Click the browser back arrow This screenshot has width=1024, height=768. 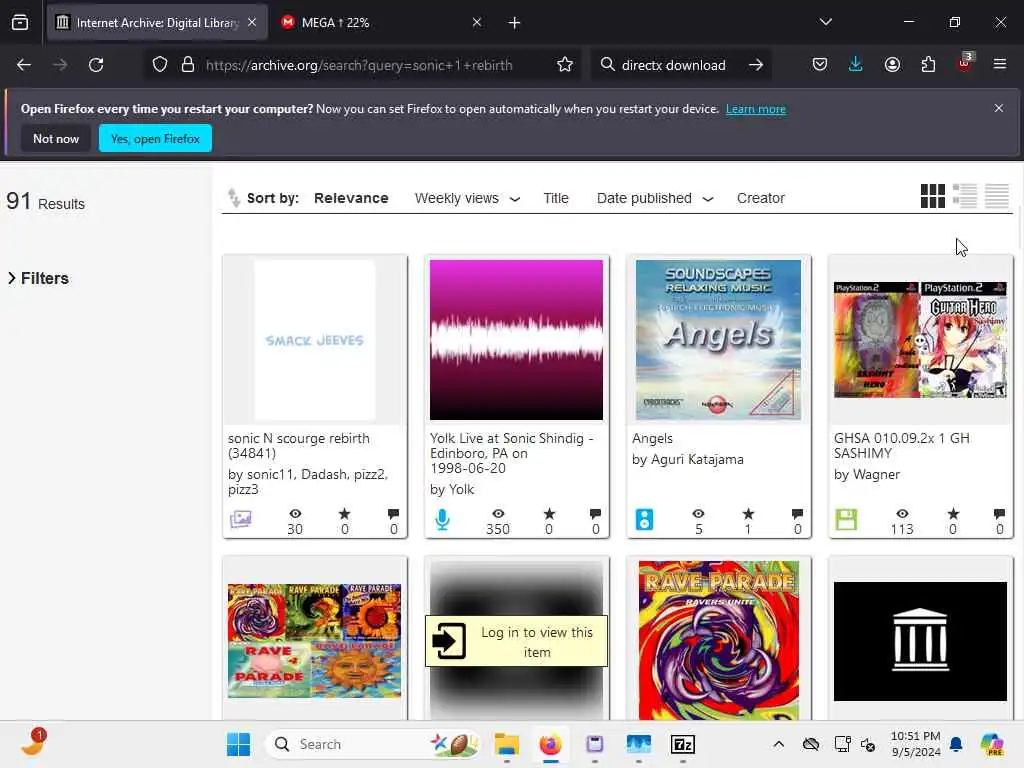[x=24, y=65]
